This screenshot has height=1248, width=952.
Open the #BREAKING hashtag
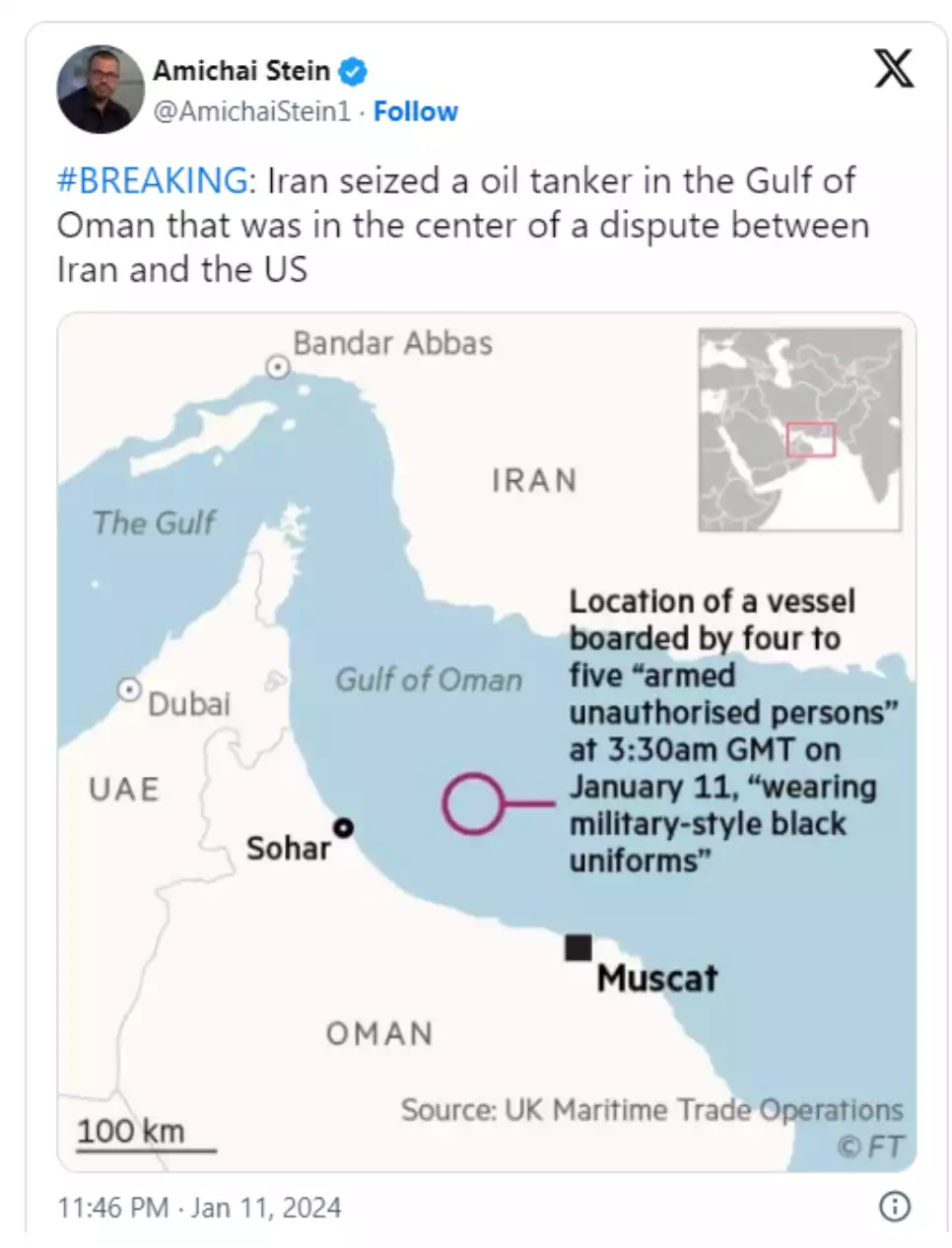[x=152, y=180]
